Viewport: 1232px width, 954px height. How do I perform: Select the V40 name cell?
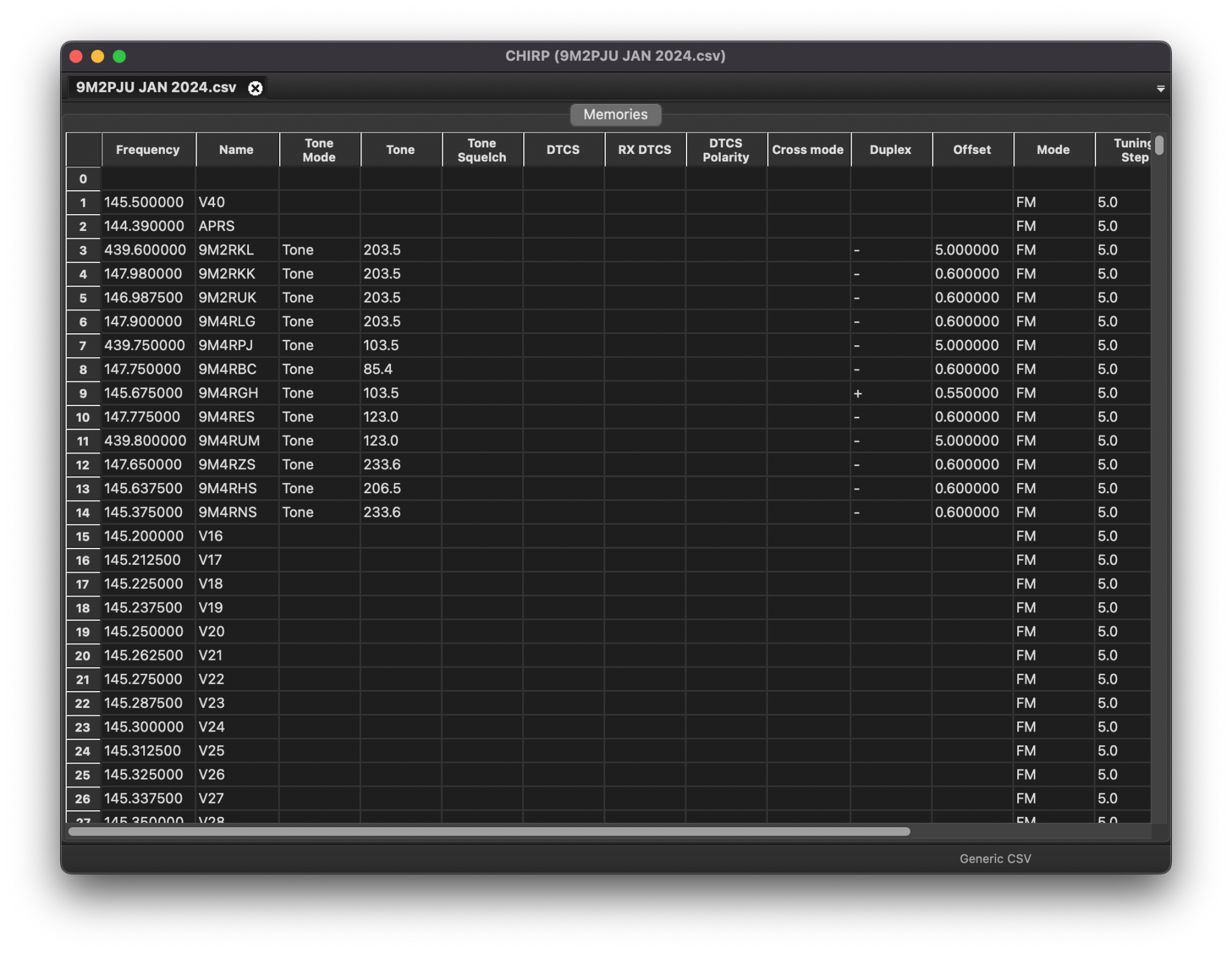click(237, 202)
